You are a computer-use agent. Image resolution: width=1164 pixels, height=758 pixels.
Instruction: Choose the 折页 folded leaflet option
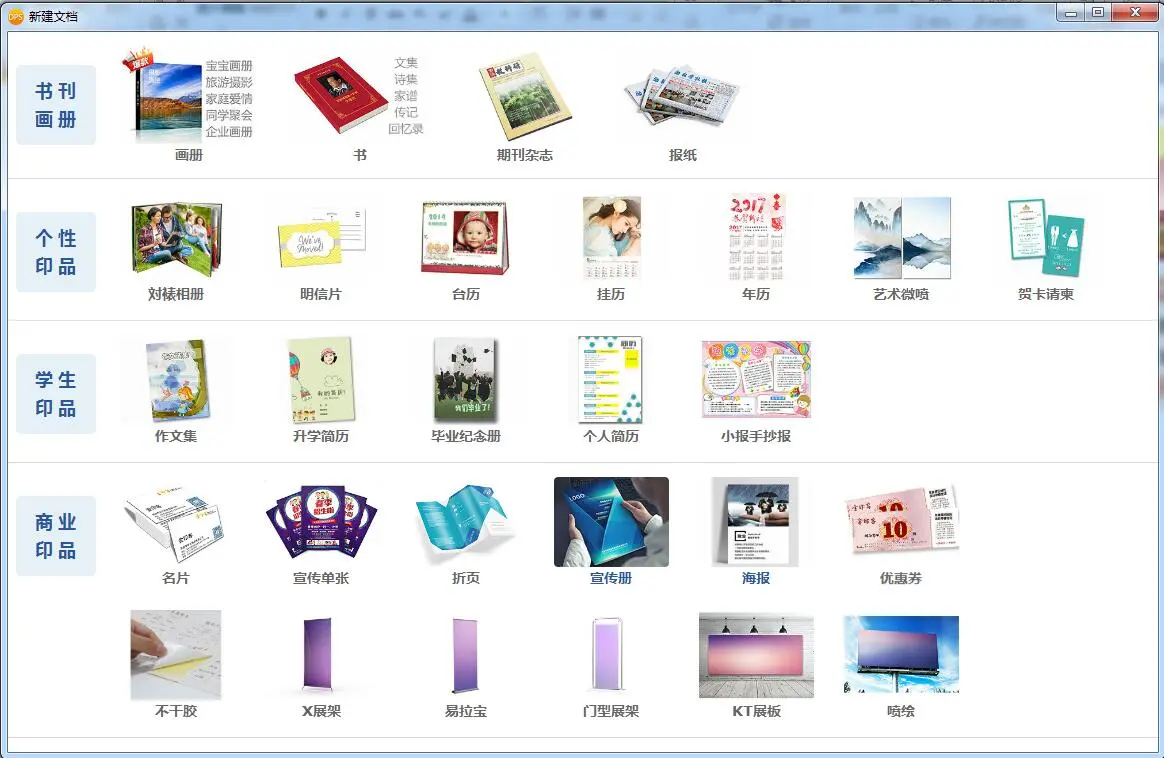tap(465, 521)
